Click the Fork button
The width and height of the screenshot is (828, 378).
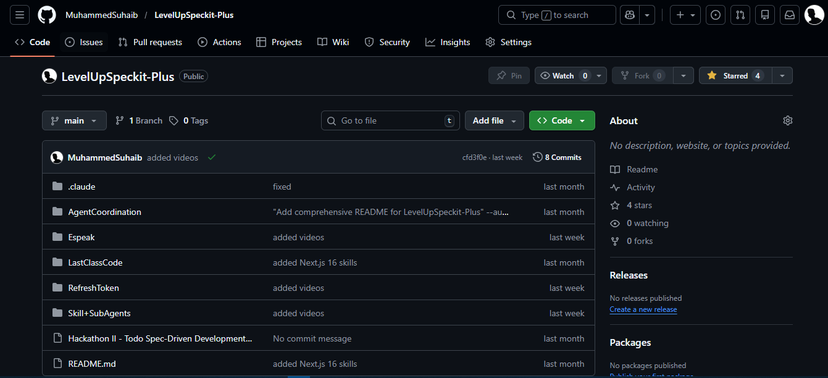click(x=643, y=76)
